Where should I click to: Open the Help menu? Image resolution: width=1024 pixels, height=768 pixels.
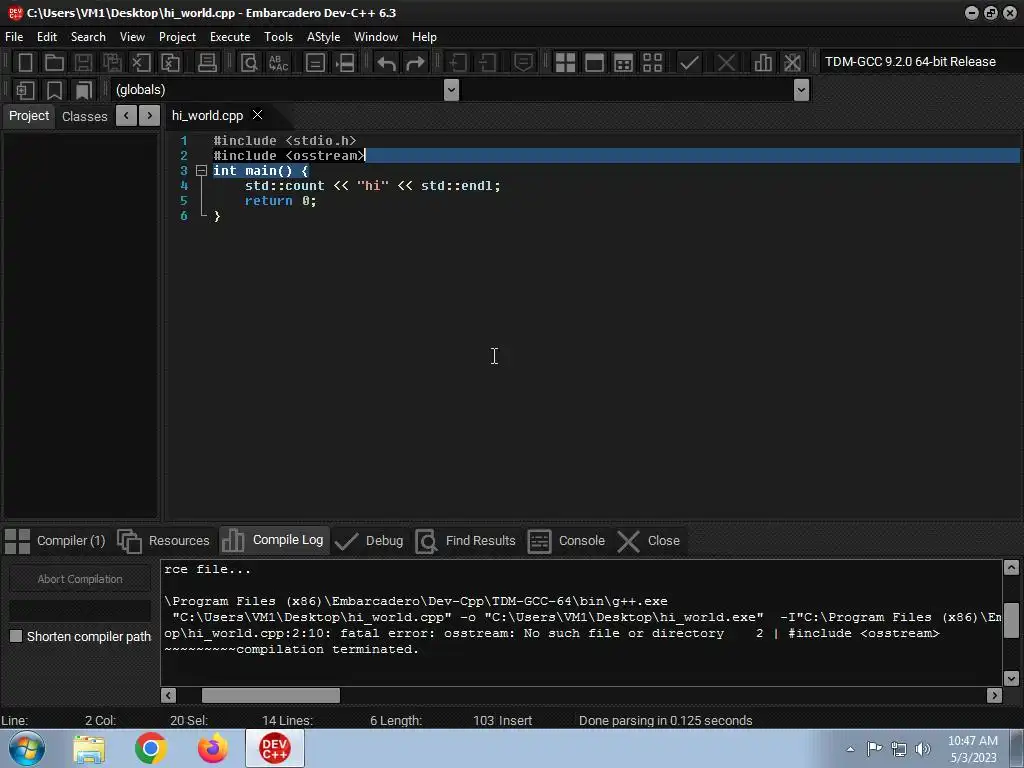(x=424, y=37)
